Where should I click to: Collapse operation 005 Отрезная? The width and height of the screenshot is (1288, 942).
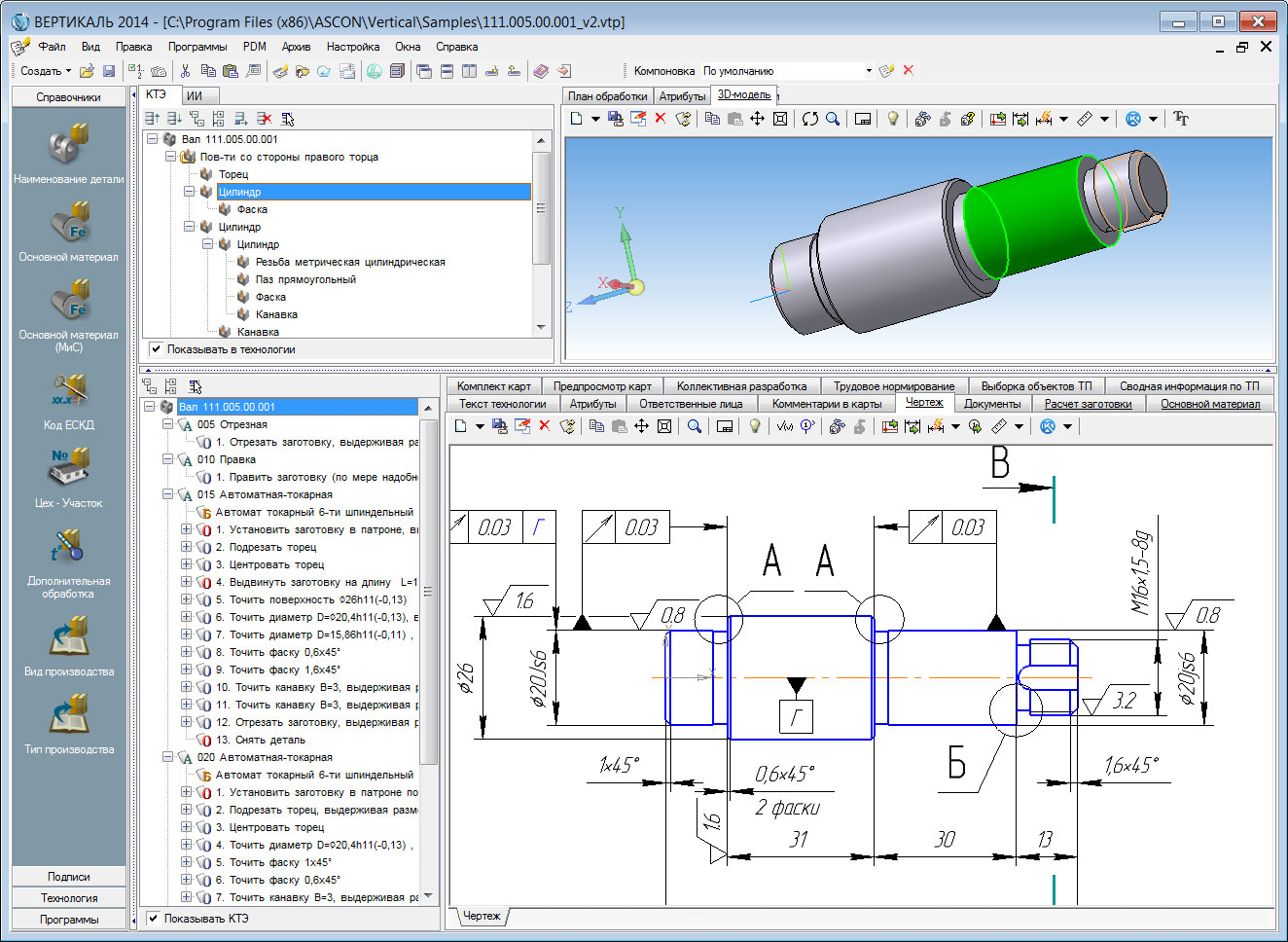pos(167,424)
